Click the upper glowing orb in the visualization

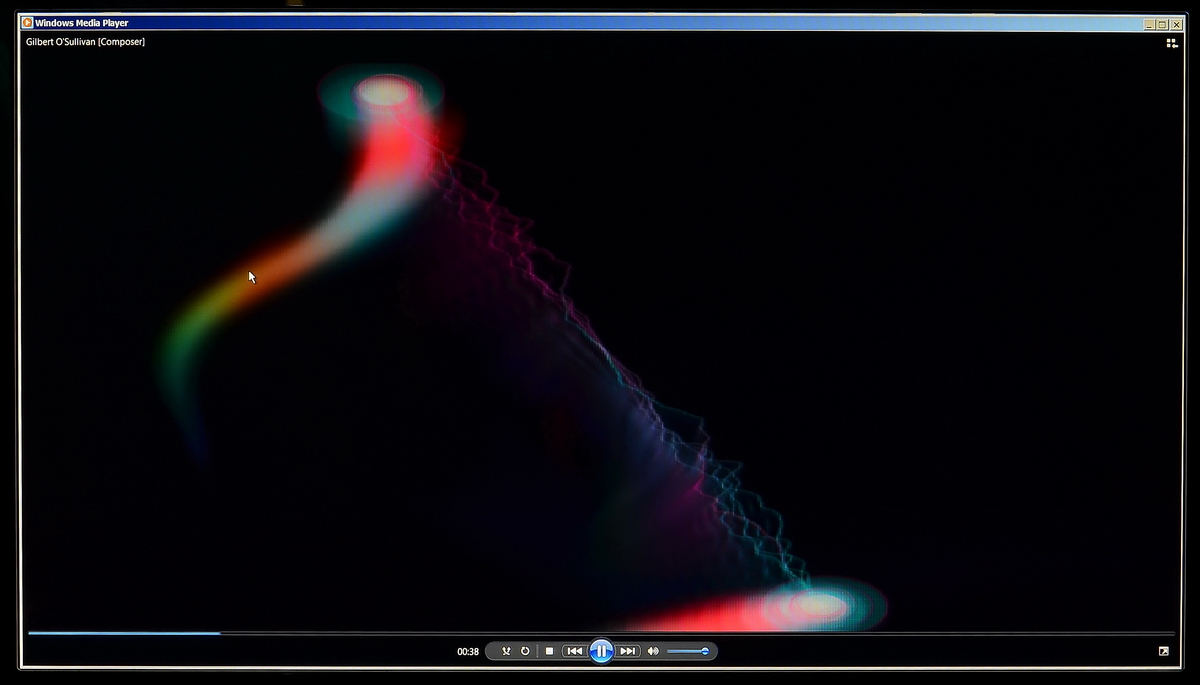(x=383, y=93)
